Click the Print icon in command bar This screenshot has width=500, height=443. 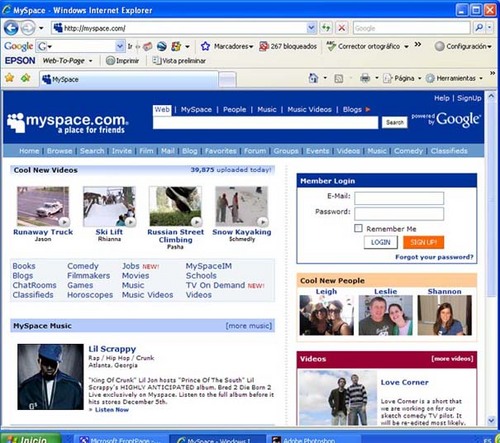coord(365,78)
